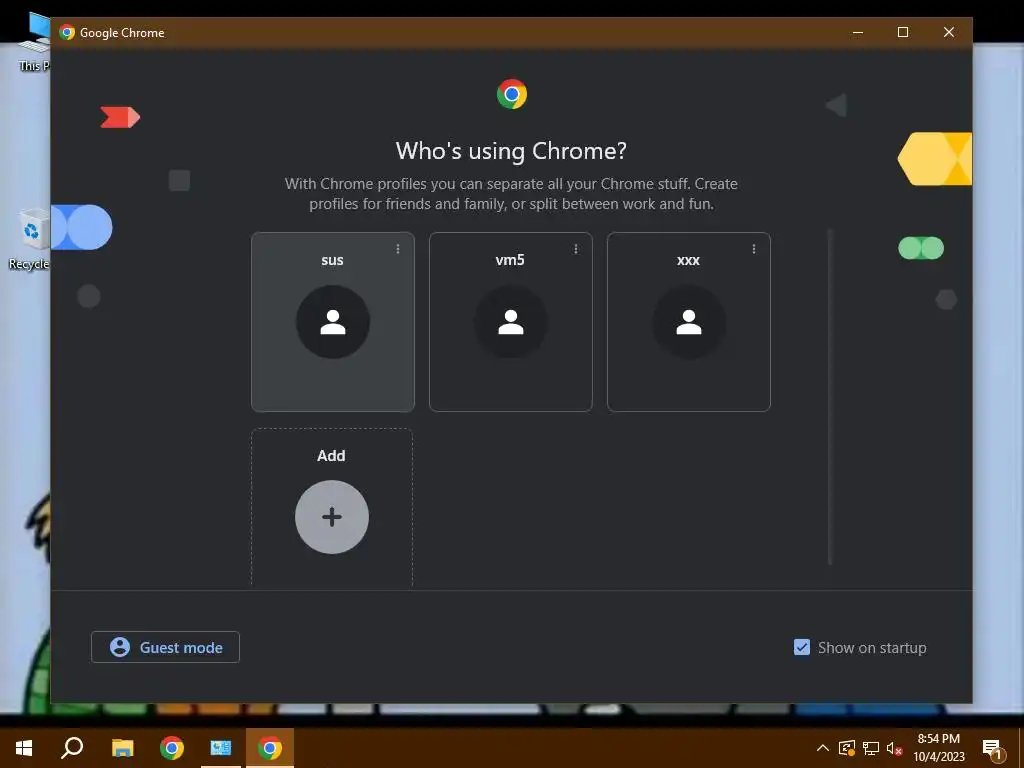This screenshot has width=1024, height=768.
Task: Open more actions menu for vm5 profile
Action: [x=575, y=249]
